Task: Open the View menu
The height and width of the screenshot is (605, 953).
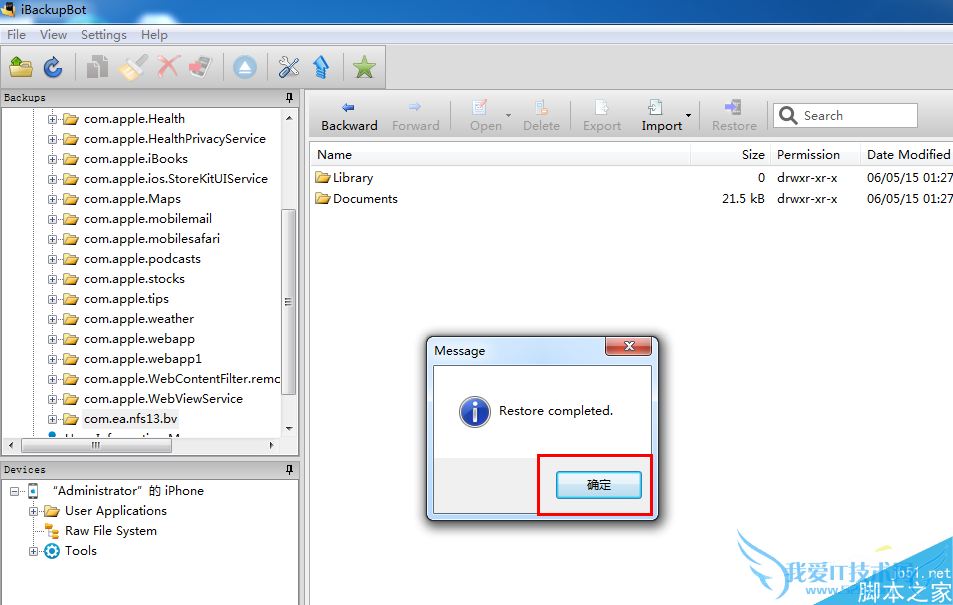Action: coord(53,35)
